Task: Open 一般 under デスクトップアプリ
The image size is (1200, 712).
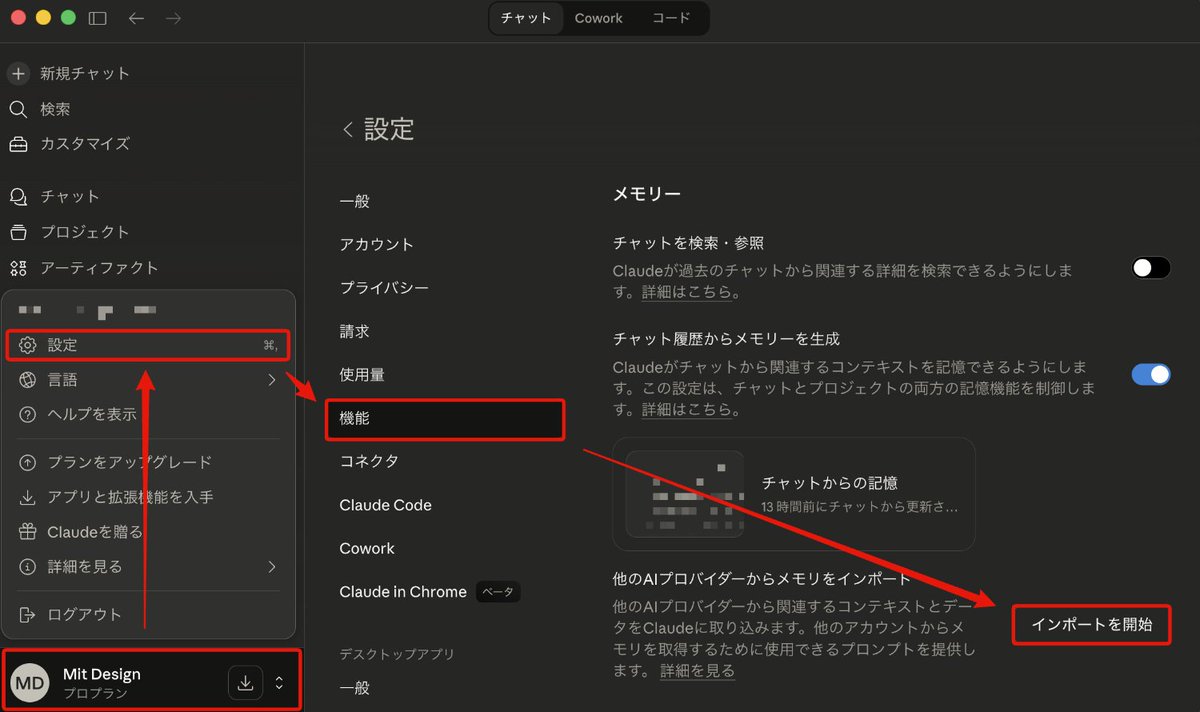Action: click(x=354, y=688)
